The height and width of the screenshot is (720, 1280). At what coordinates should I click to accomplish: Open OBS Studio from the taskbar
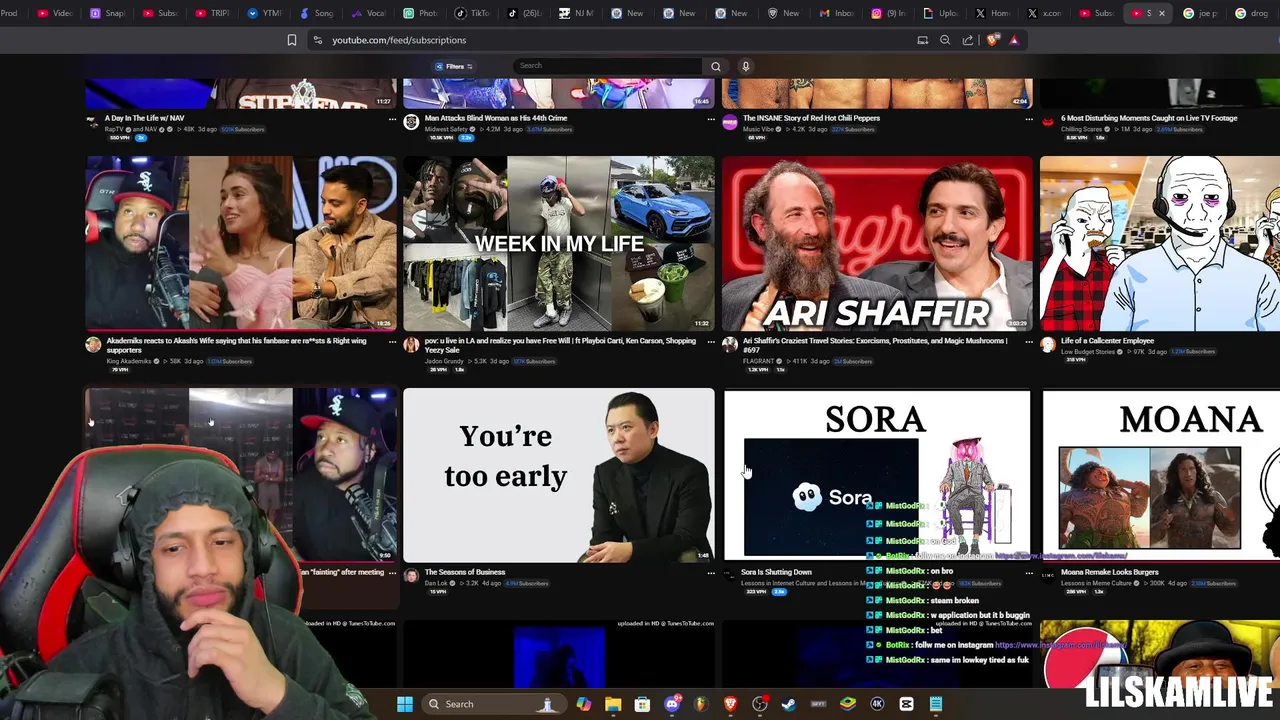[760, 704]
